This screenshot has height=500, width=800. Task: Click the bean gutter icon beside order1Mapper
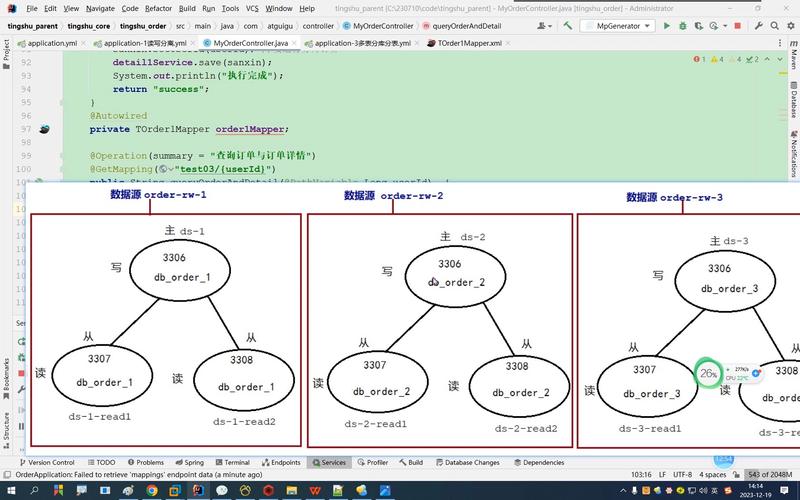(x=44, y=129)
